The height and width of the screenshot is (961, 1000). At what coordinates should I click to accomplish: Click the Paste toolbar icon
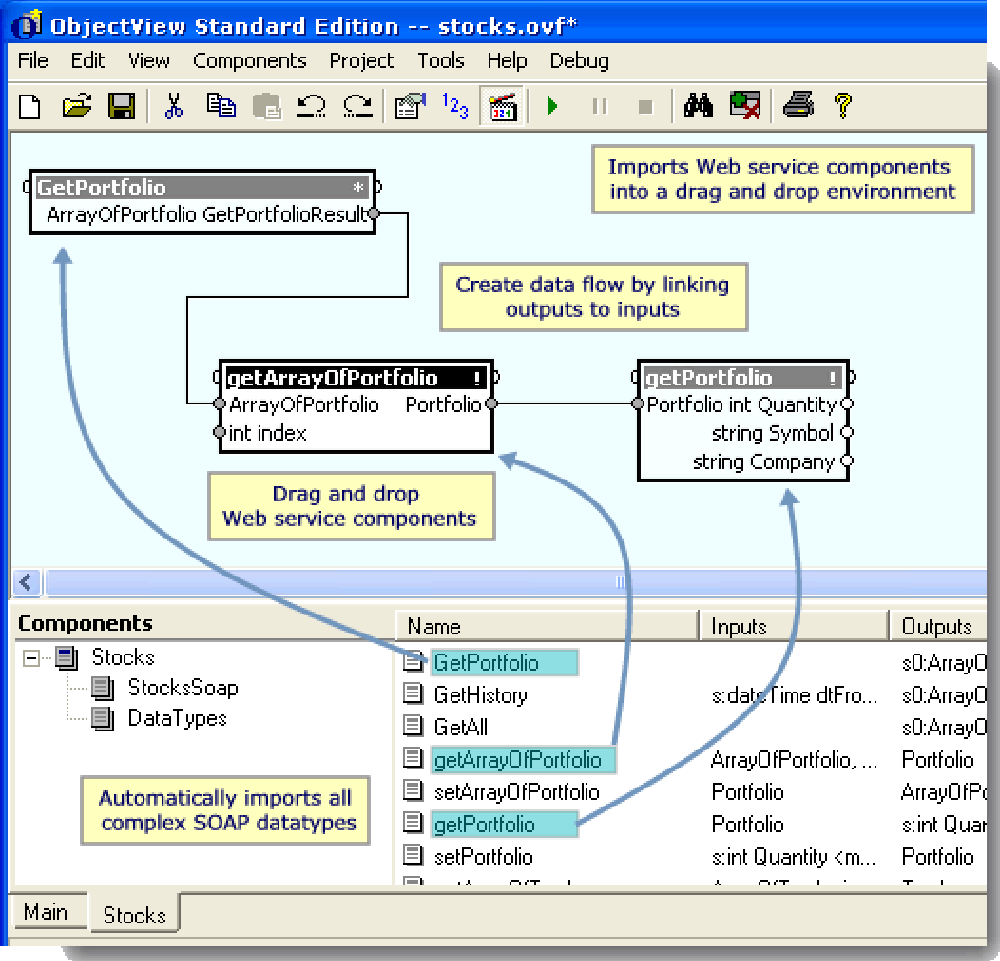point(267,106)
